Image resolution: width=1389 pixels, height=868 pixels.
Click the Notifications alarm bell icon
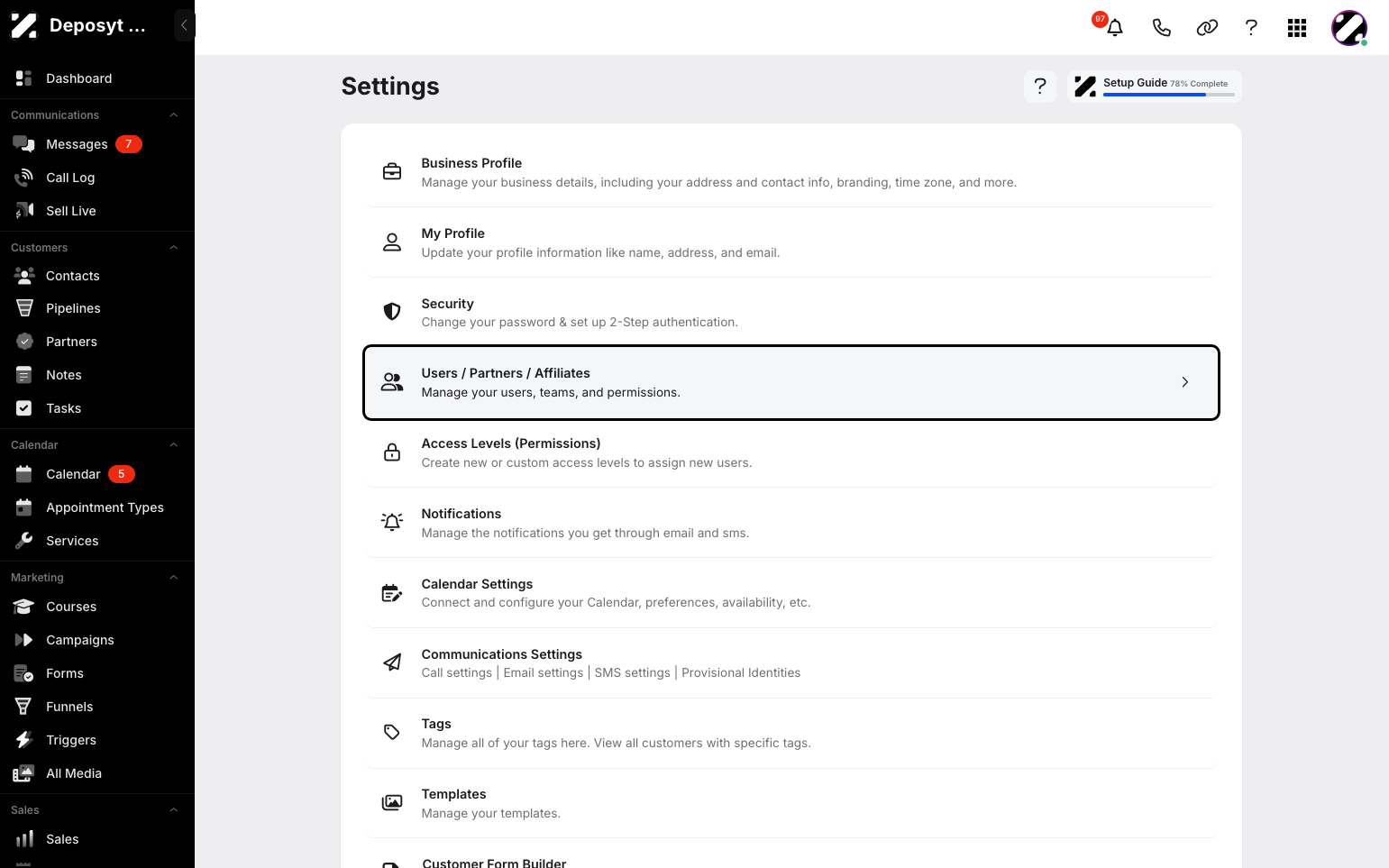point(392,522)
